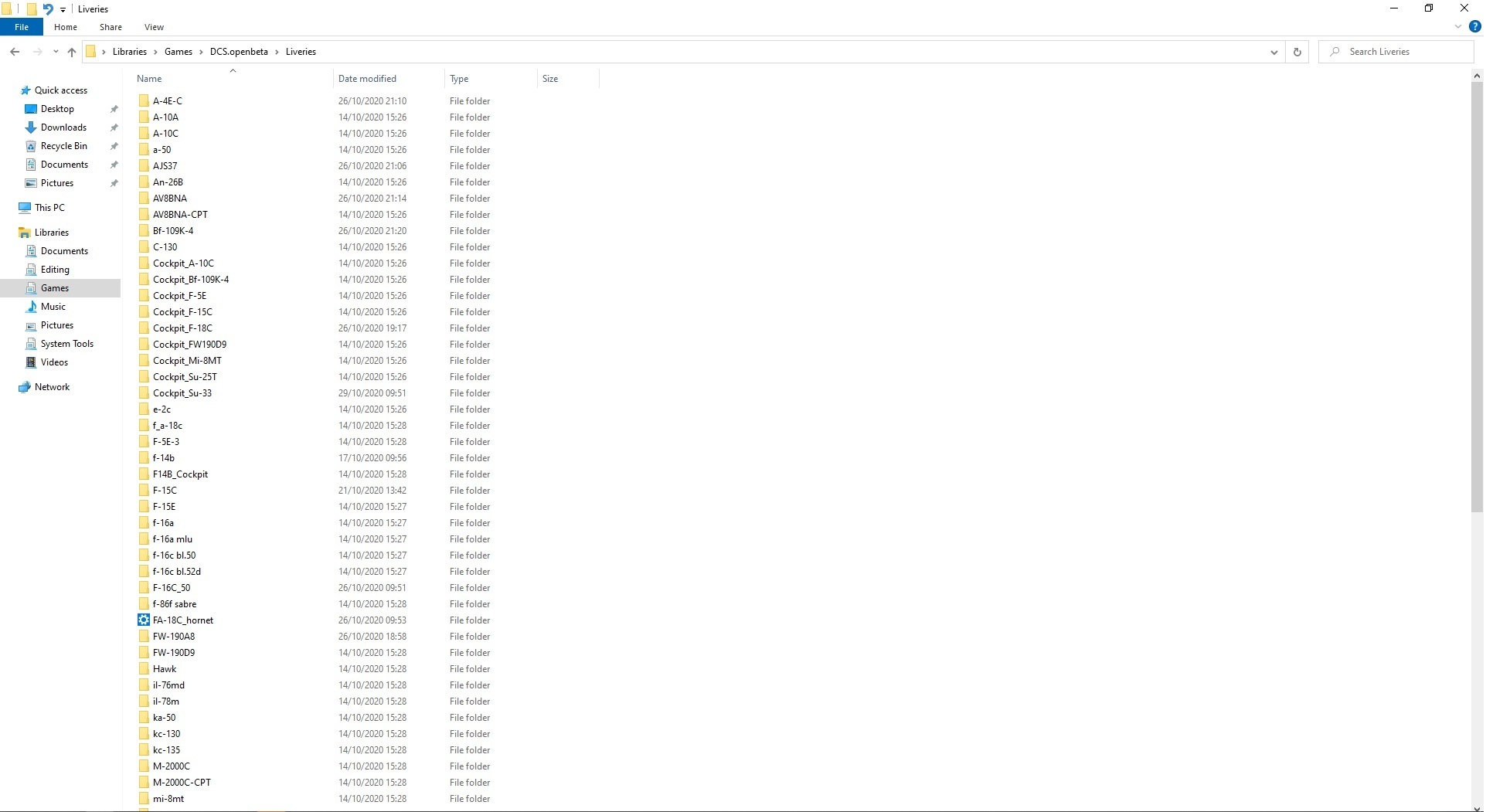Click the Search Liveries input field

1397,52
